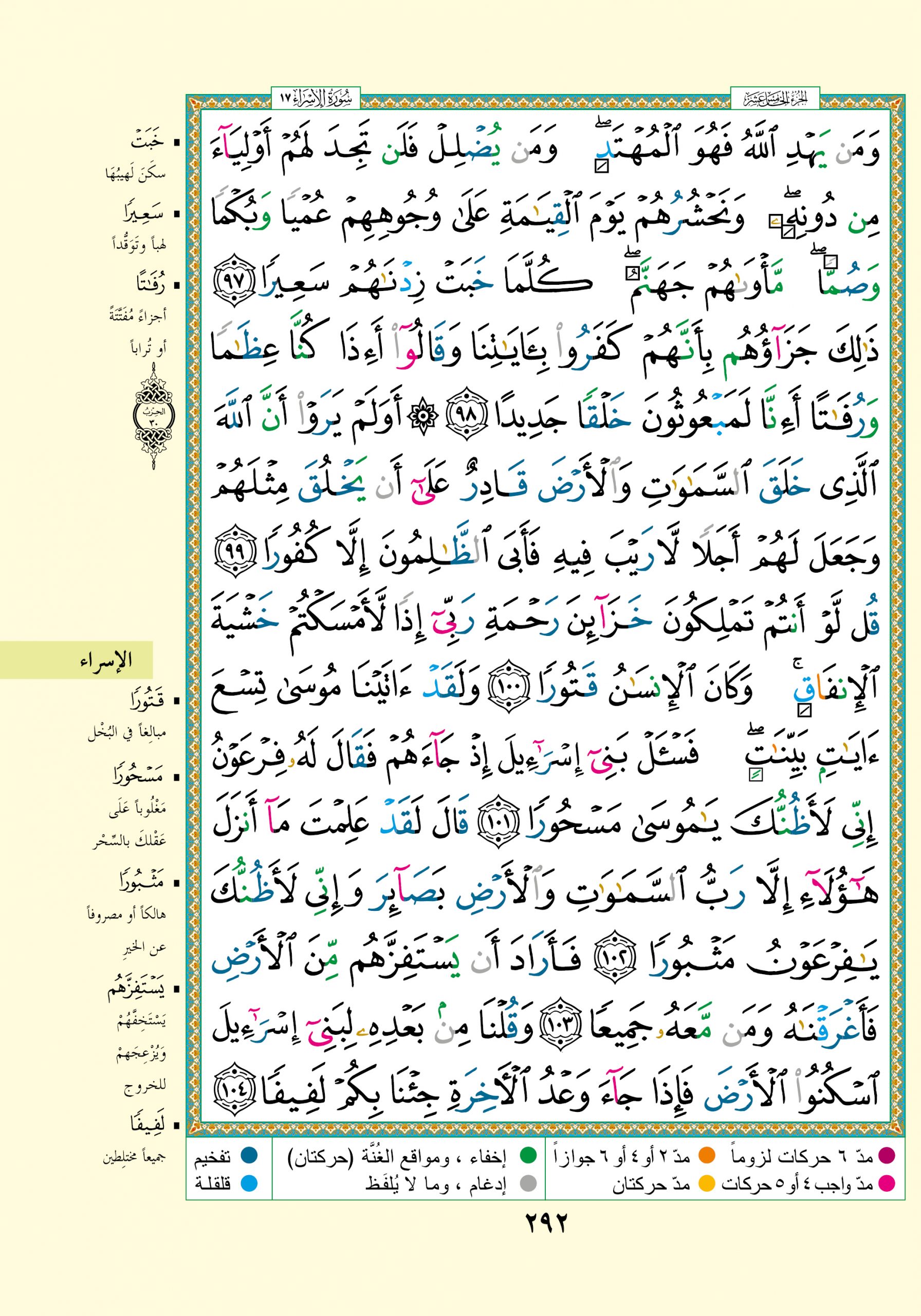Image resolution: width=921 pixels, height=1316 pixels.
Task: Open the الإسراء side tab
Action: pyautogui.click(x=106, y=660)
